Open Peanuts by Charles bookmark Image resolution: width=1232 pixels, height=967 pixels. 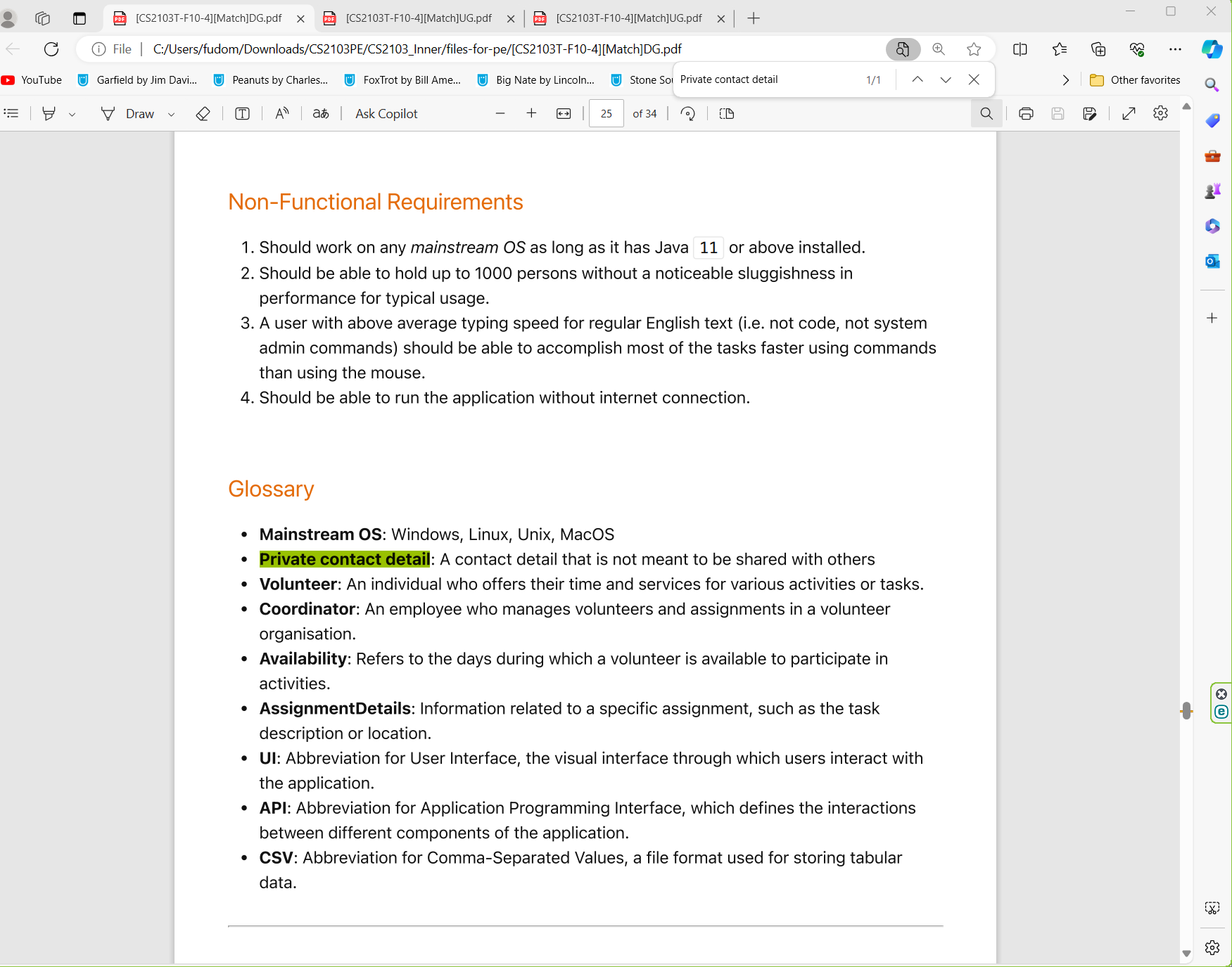click(x=271, y=80)
